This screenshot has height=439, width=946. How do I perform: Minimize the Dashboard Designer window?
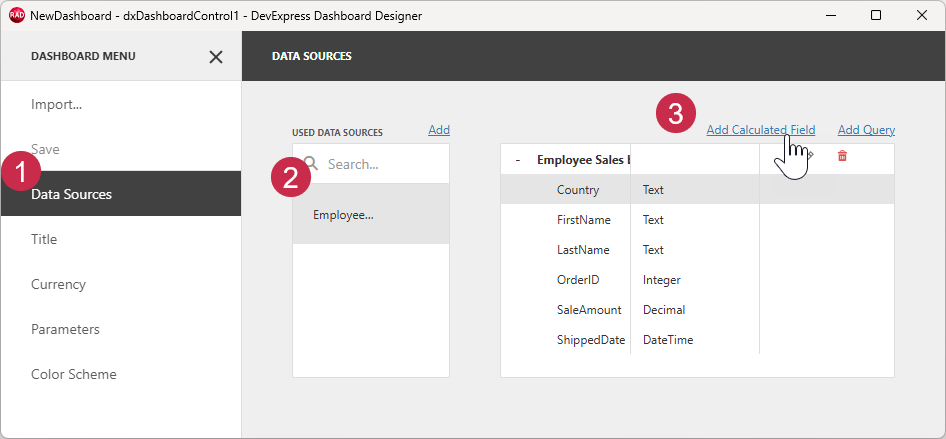tap(830, 16)
